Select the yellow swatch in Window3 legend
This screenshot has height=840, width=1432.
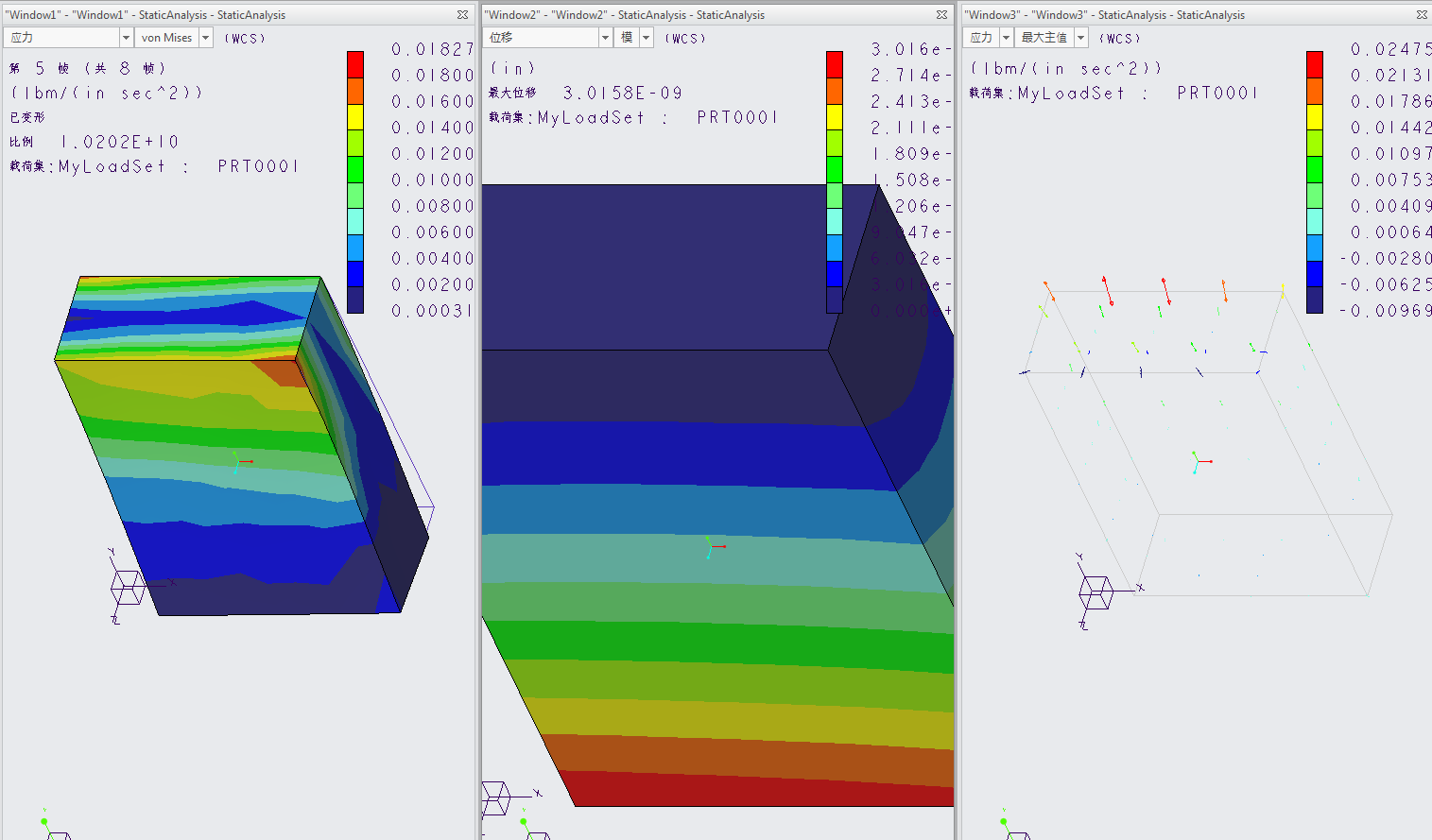point(1315,116)
